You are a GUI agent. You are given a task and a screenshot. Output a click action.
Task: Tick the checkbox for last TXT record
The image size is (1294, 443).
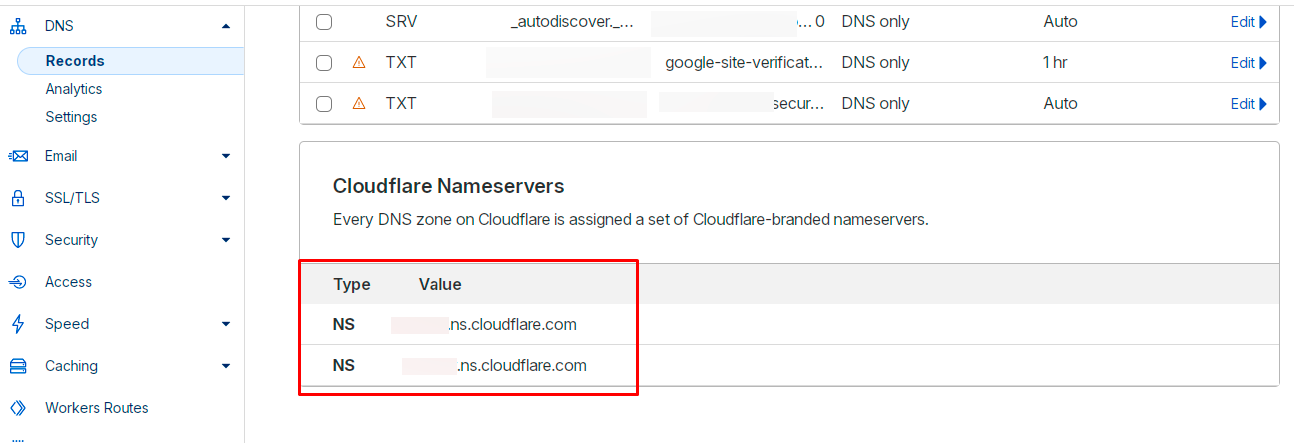(x=324, y=103)
